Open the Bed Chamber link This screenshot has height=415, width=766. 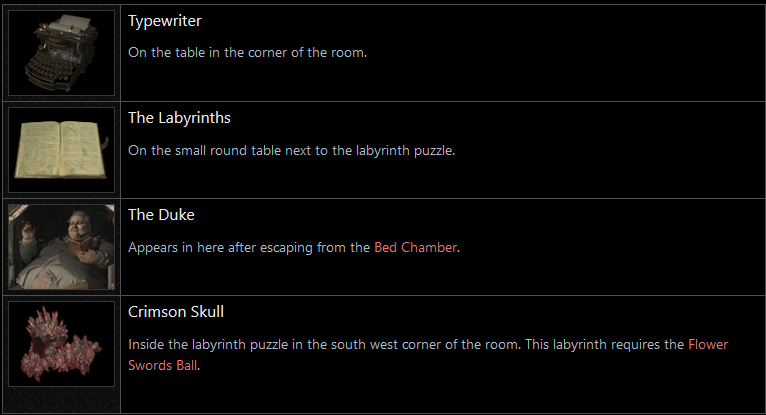pos(415,248)
